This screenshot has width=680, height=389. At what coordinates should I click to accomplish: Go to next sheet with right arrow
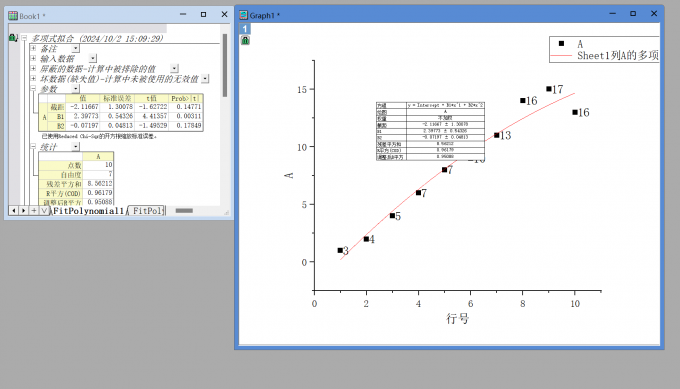pos(24,210)
